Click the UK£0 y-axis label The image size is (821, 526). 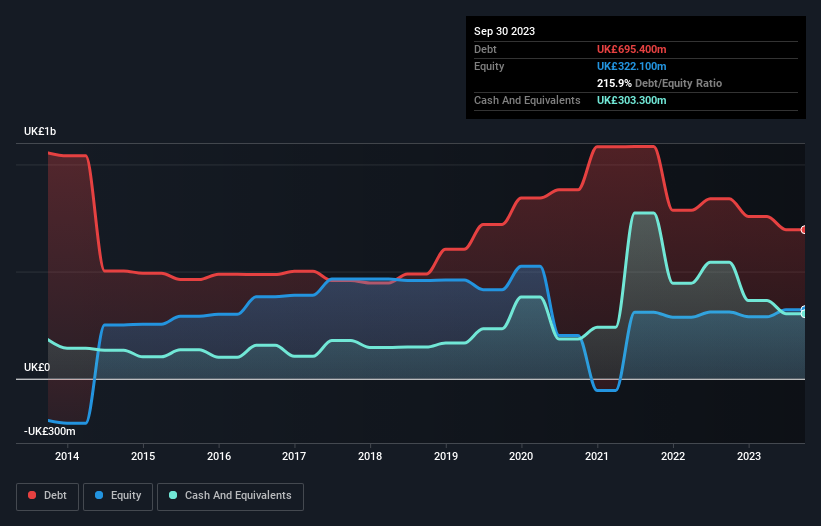pos(37,367)
